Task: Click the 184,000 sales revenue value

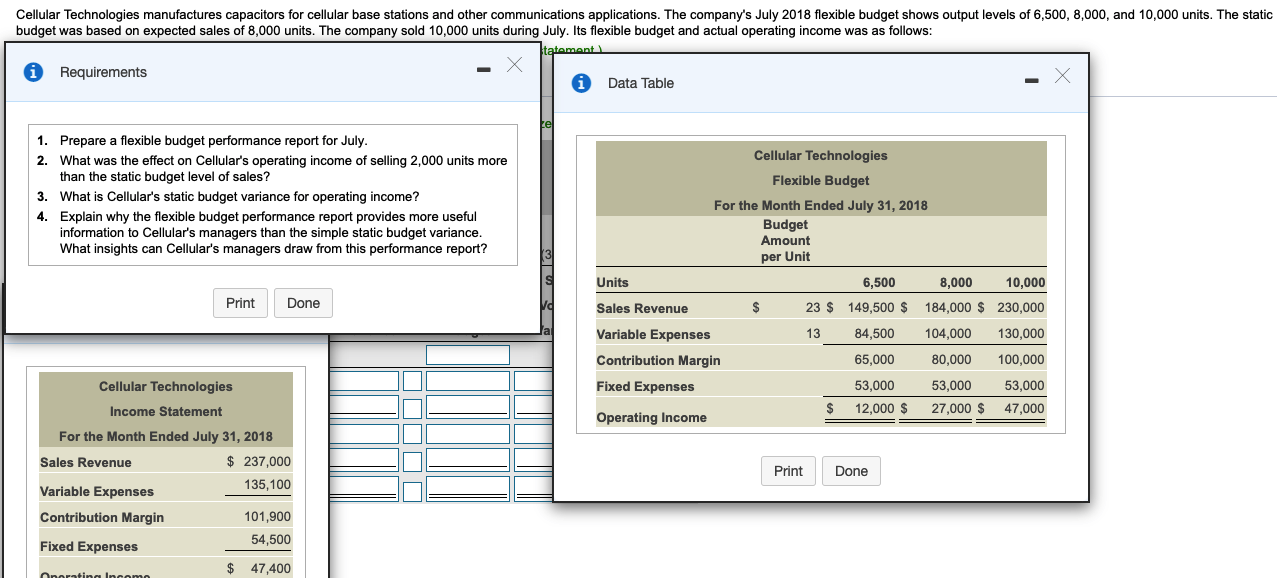Action: (947, 308)
